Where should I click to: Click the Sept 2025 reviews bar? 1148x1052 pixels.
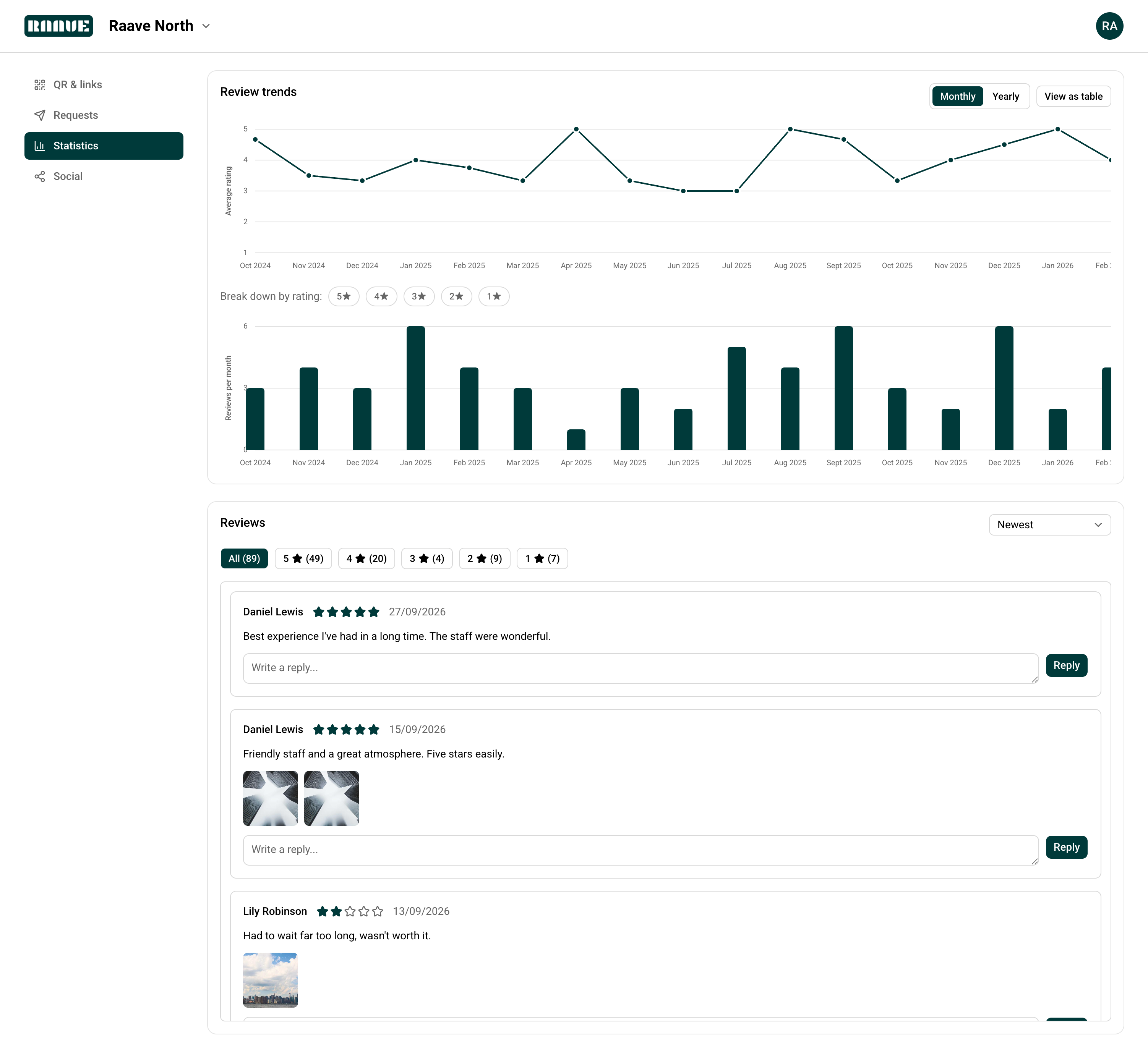click(843, 388)
